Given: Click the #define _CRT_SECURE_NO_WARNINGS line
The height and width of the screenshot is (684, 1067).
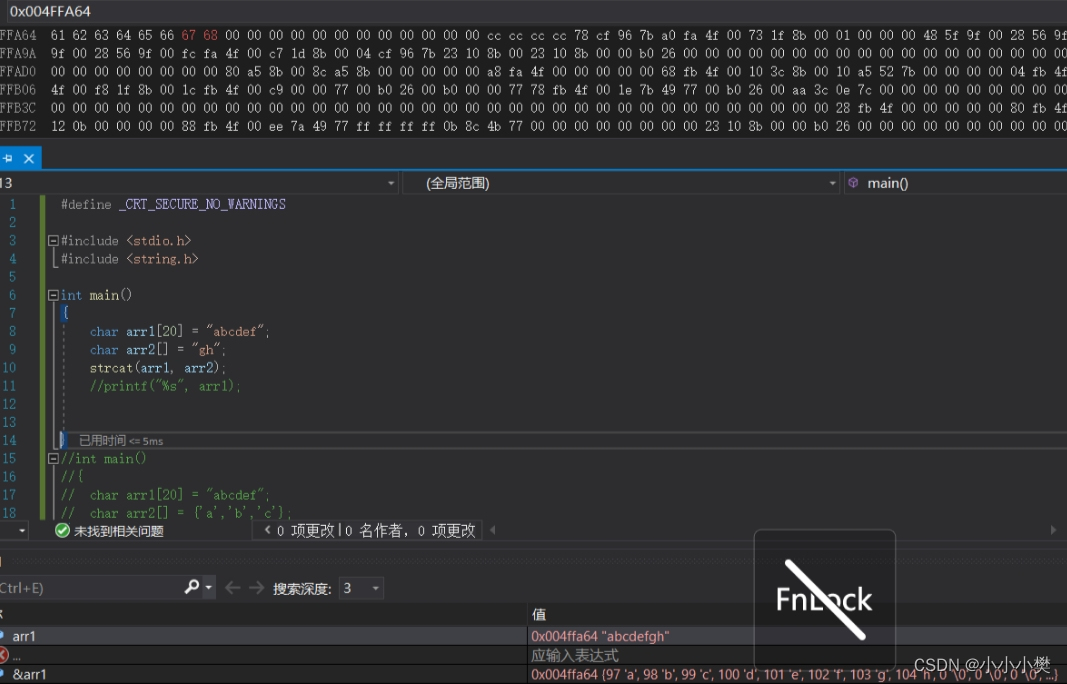Looking at the screenshot, I should click(173, 204).
